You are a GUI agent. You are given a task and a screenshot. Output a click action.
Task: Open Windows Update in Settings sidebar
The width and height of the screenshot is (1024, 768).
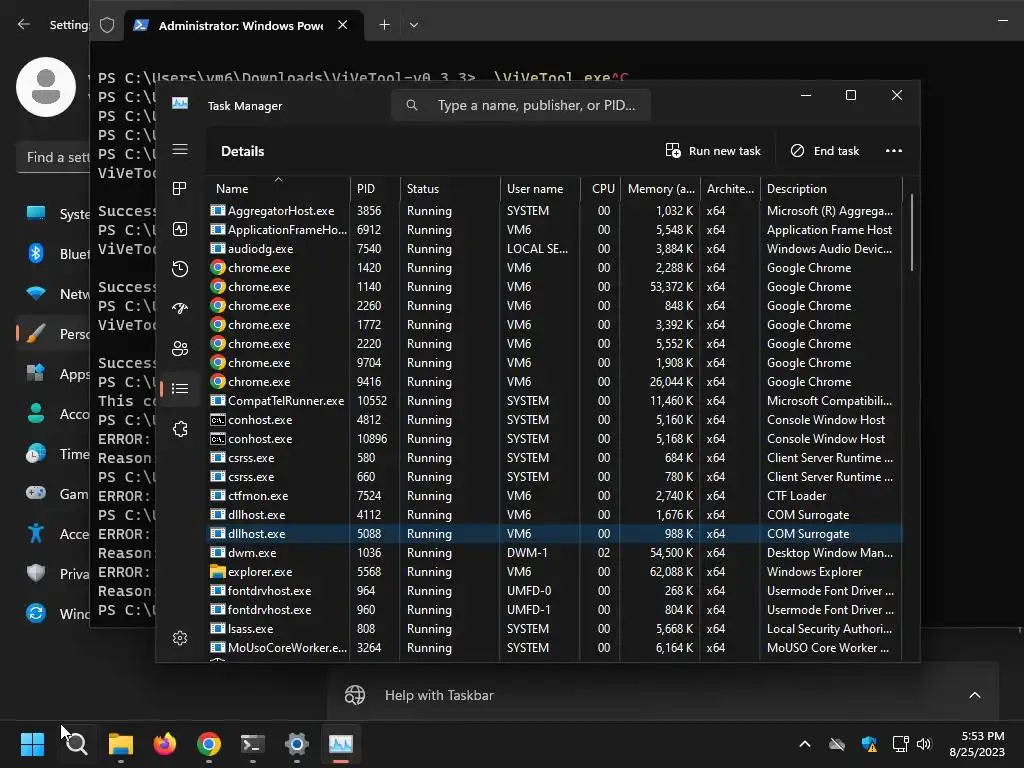coord(57,614)
